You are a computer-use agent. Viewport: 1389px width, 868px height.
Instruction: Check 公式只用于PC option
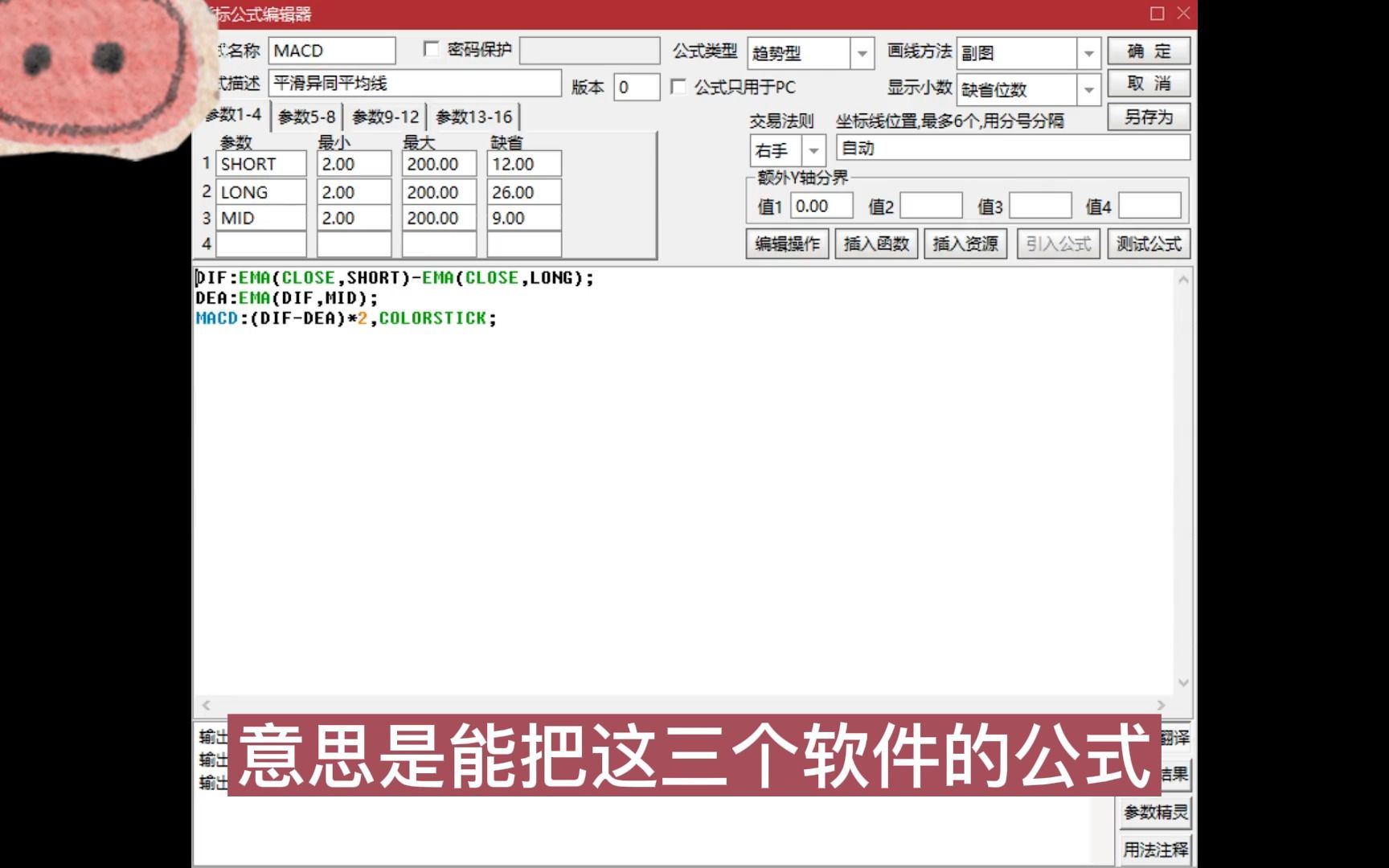pyautogui.click(x=679, y=88)
